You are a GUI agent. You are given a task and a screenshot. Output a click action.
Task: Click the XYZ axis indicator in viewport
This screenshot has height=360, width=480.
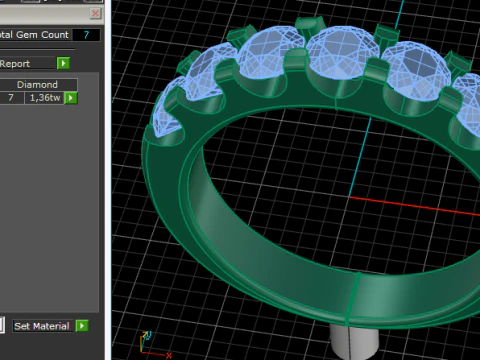(x=155, y=345)
